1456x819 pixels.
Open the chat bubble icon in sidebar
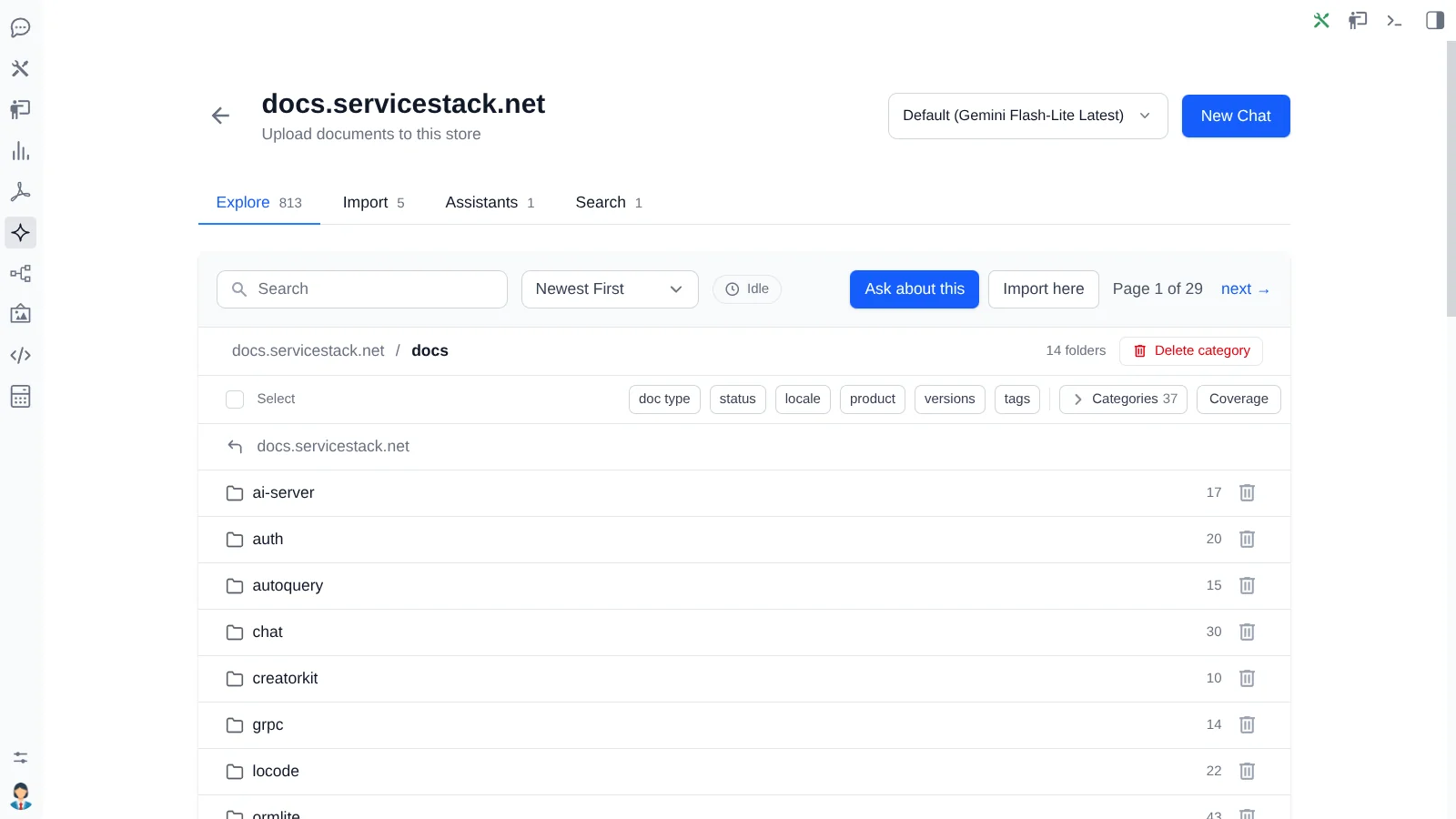(x=20, y=27)
